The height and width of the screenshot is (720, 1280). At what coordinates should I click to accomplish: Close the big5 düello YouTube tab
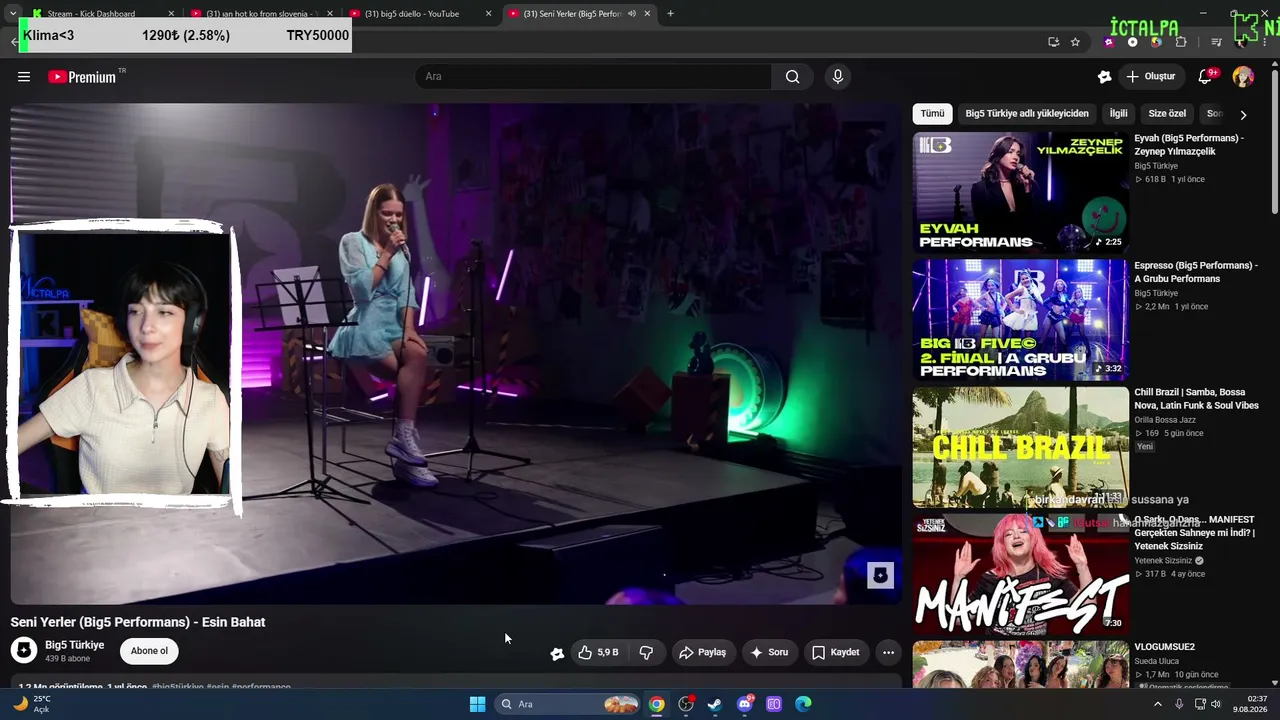click(x=488, y=14)
